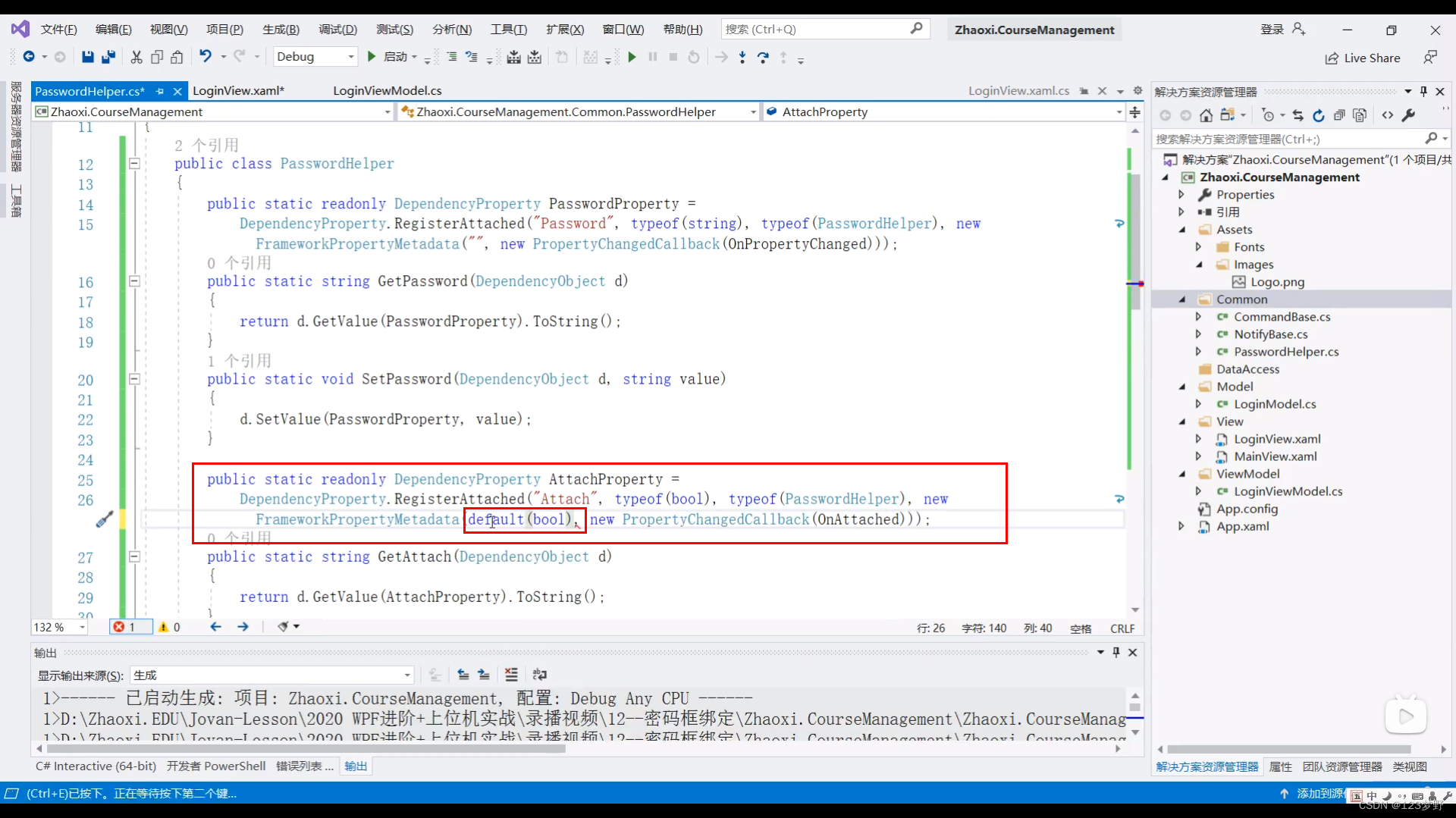This screenshot has height=818, width=1456.
Task: Switch to LoginViewModel.cs tab
Action: click(388, 91)
